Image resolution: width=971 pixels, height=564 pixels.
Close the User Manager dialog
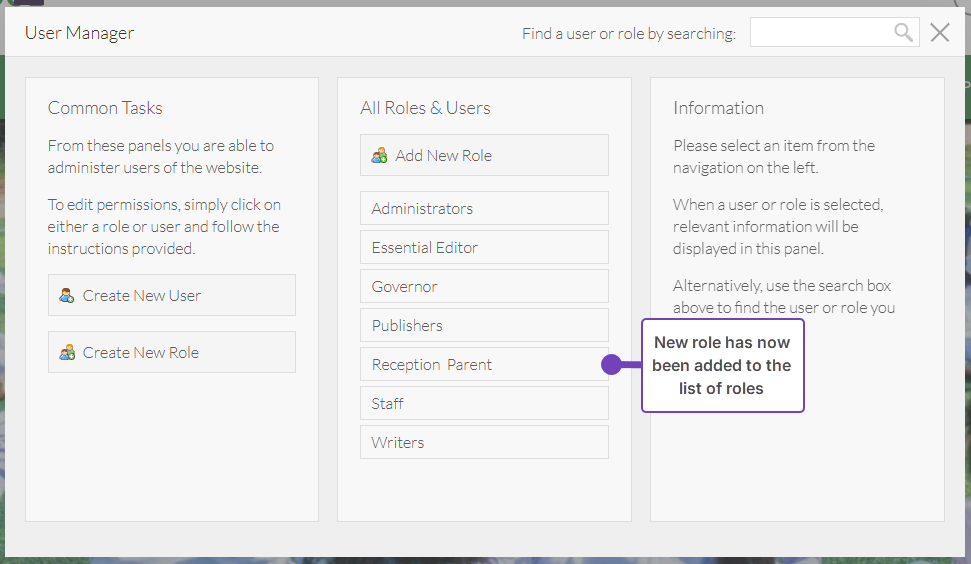click(940, 33)
